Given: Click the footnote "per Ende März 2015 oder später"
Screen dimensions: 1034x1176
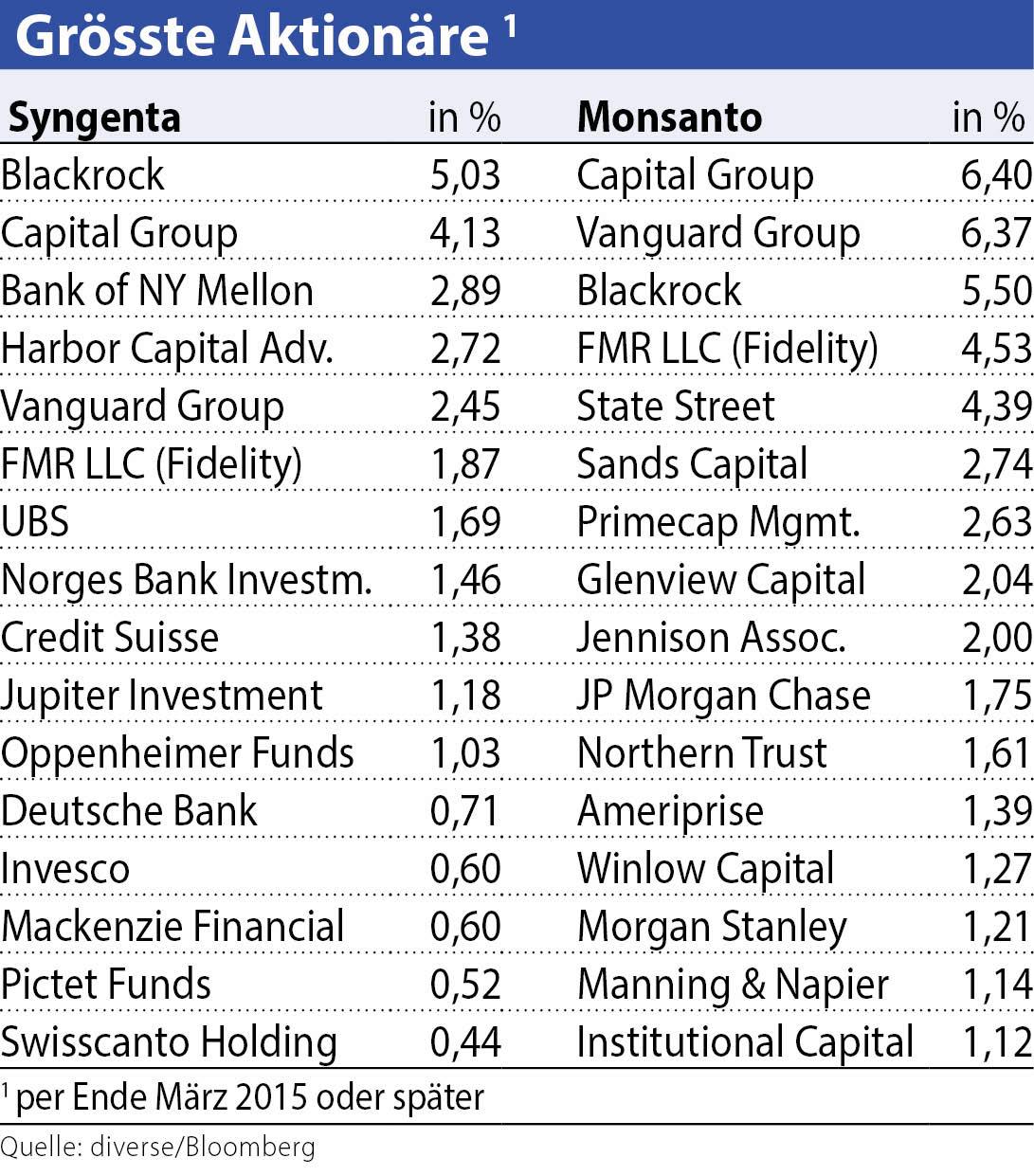Looking at the screenshot, I should (x=249, y=1097).
